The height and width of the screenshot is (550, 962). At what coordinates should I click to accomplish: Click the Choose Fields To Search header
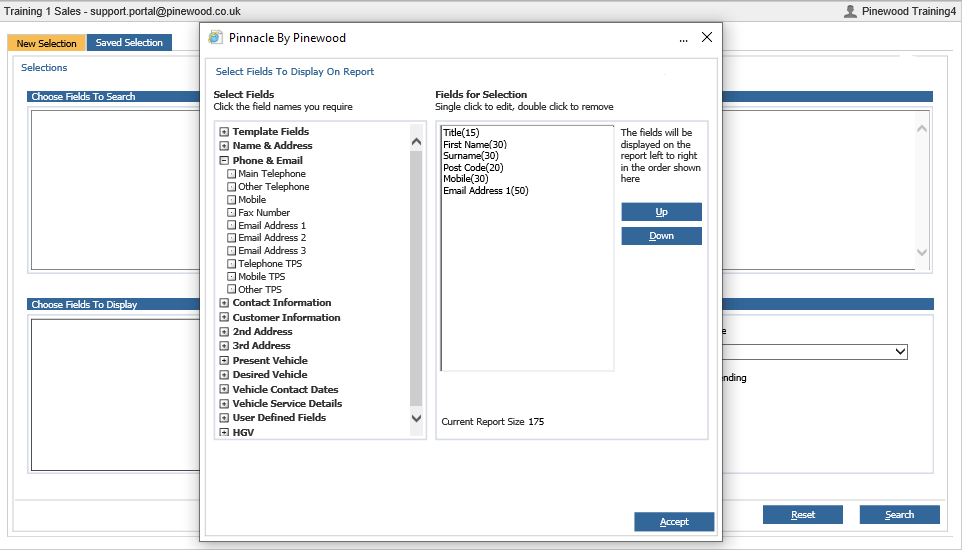pos(83,96)
